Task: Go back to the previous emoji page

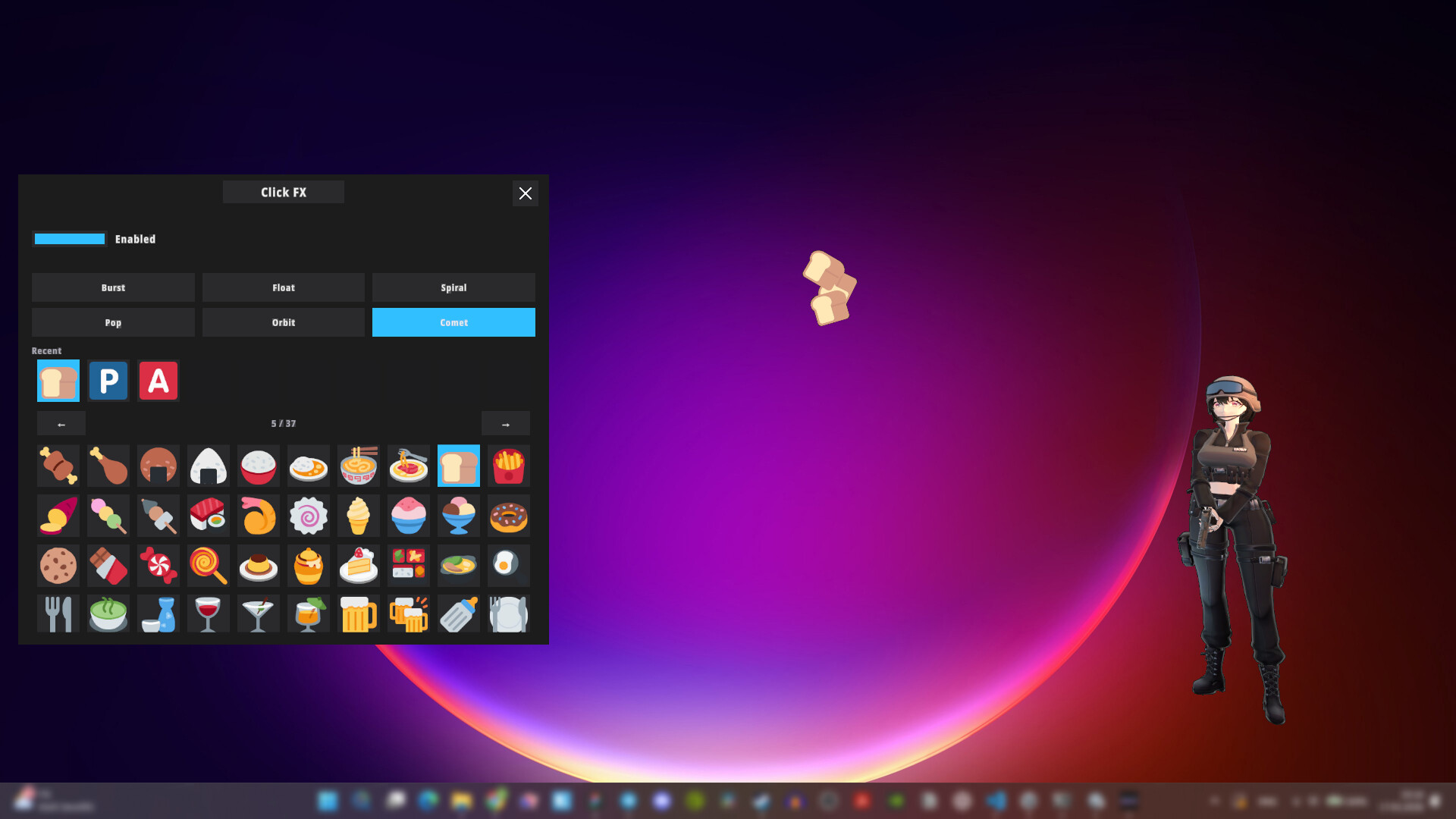Action: pyautogui.click(x=61, y=424)
